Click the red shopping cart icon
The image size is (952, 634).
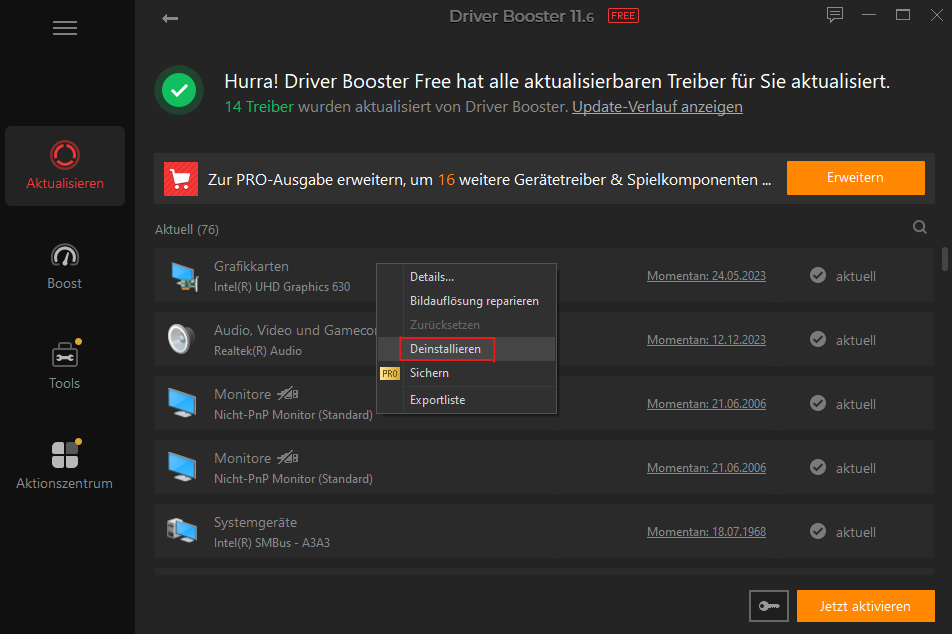181,179
